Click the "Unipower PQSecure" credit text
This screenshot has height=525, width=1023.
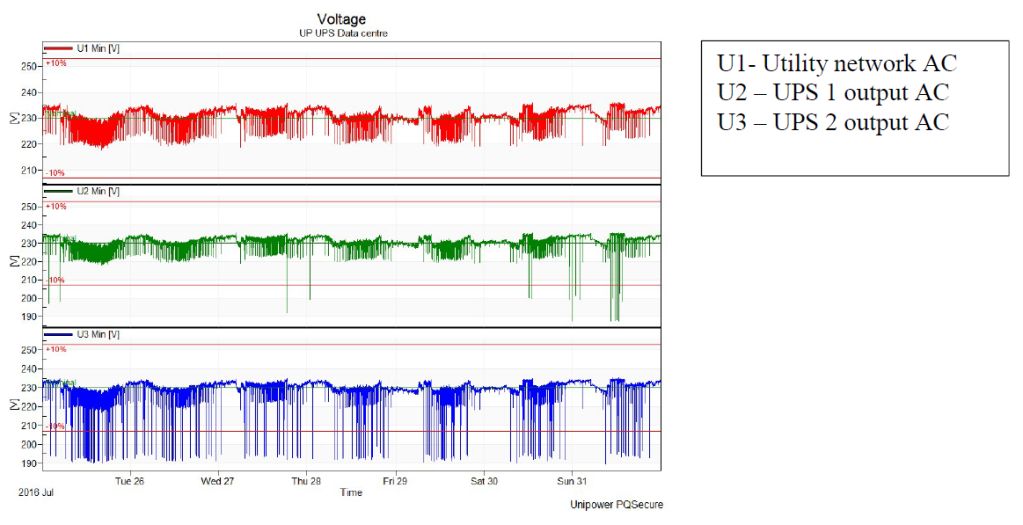[x=617, y=505]
